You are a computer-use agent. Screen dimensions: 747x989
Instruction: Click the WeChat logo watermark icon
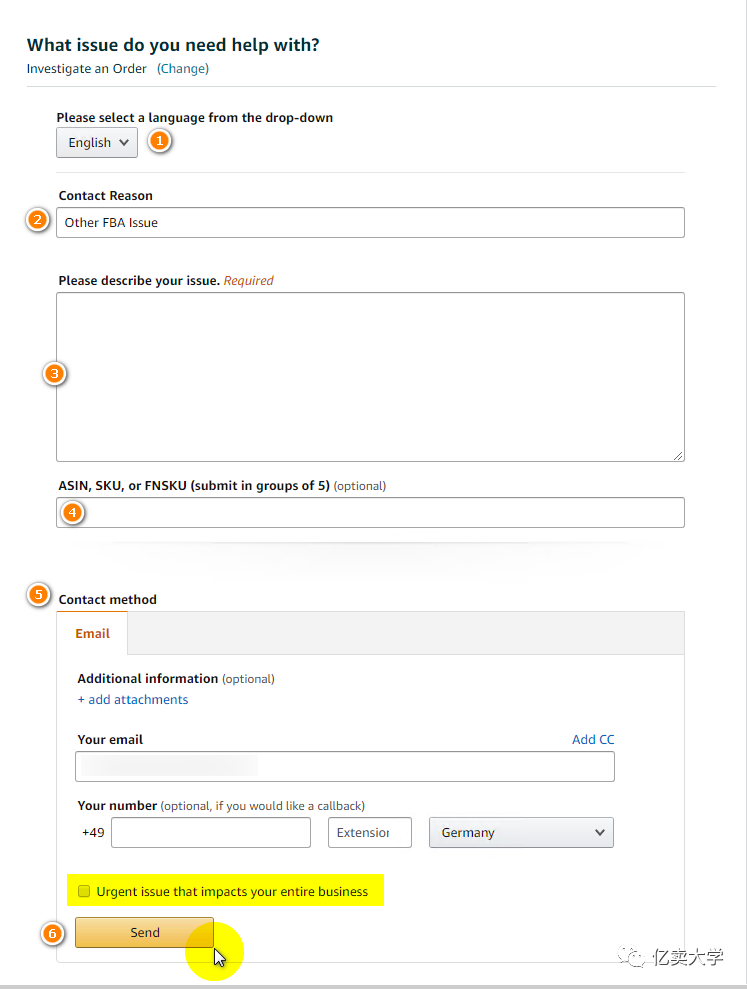coord(634,957)
